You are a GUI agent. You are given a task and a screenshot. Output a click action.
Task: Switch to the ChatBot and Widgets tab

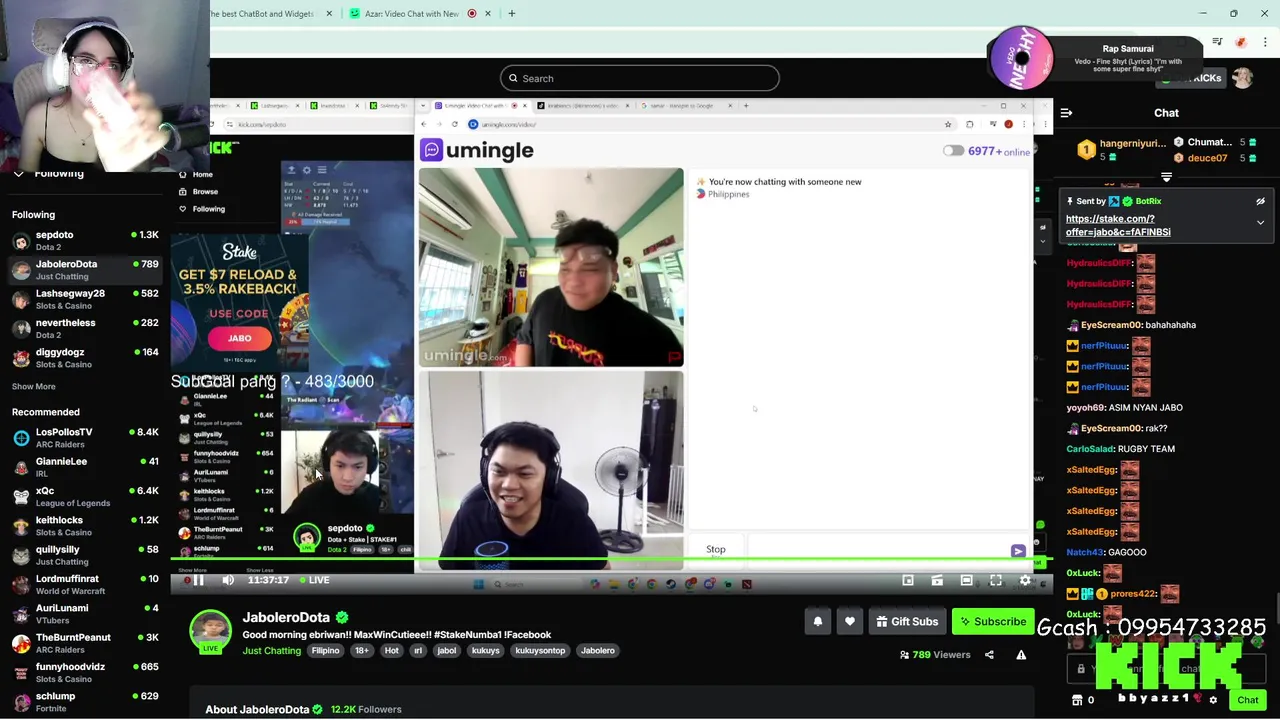[x=262, y=14]
